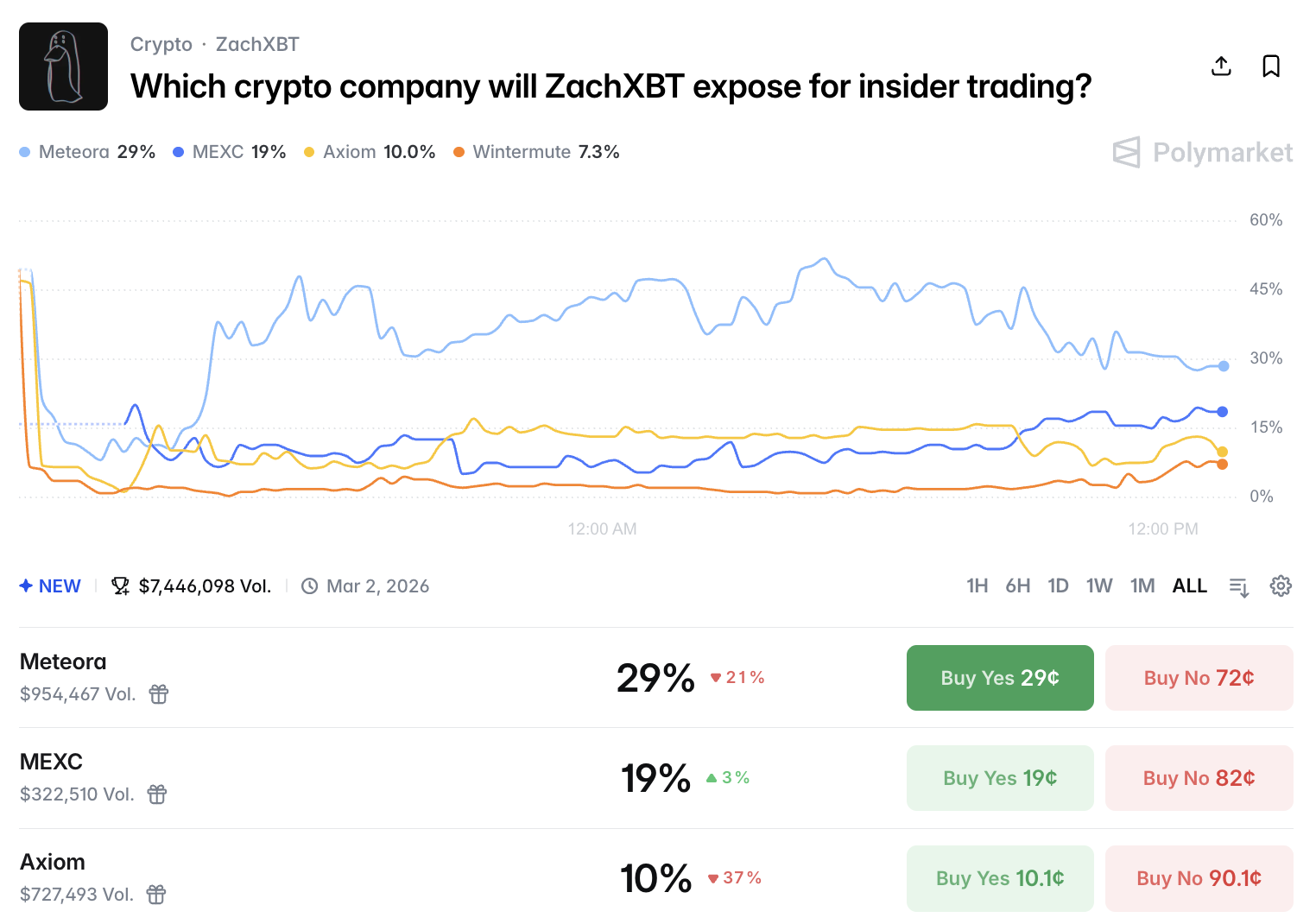1316x924 pixels.
Task: Click the sorted-list icon beside the gear
Action: click(1239, 587)
